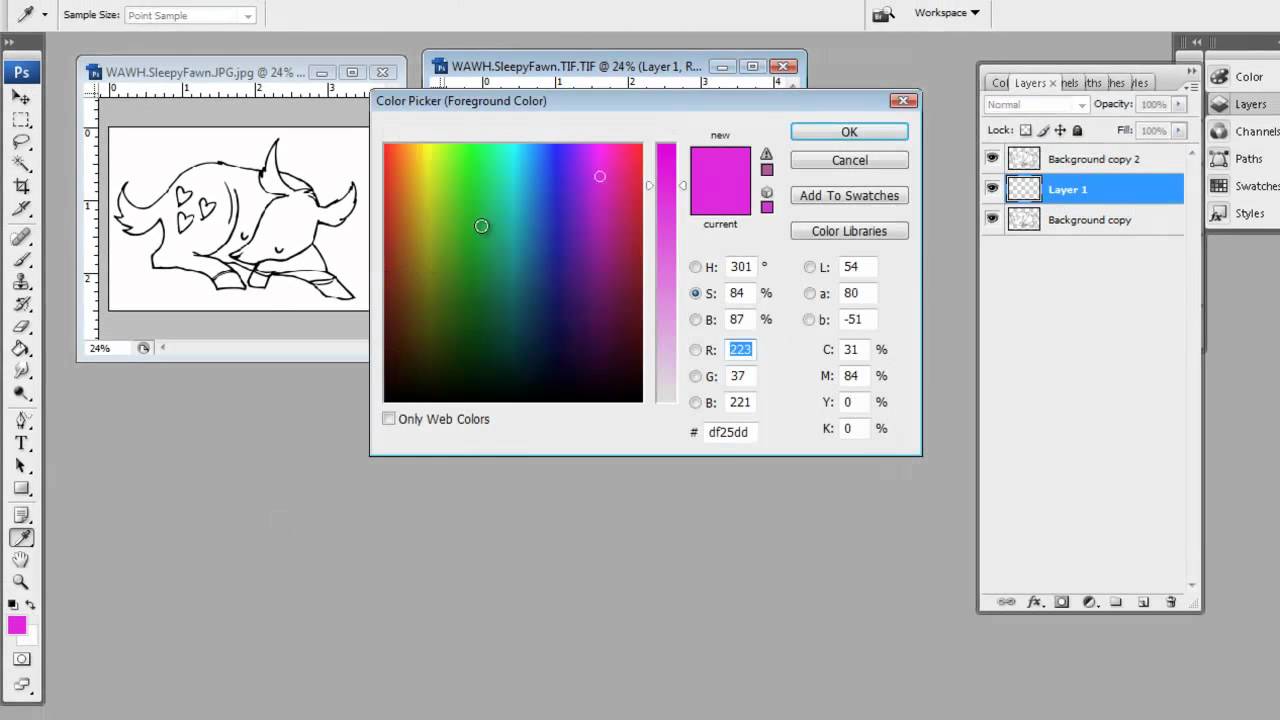Open the layer style fx menu

coord(1035,602)
